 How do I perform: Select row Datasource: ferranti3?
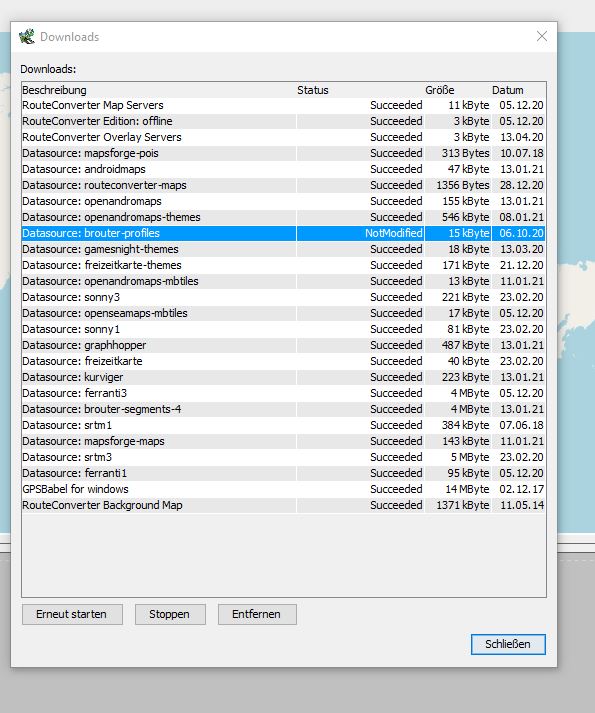[283, 393]
